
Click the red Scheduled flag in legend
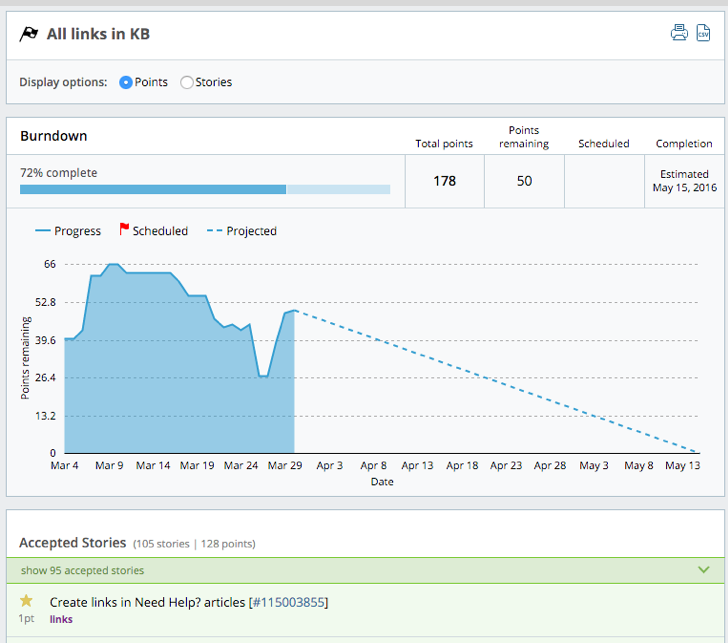124,230
